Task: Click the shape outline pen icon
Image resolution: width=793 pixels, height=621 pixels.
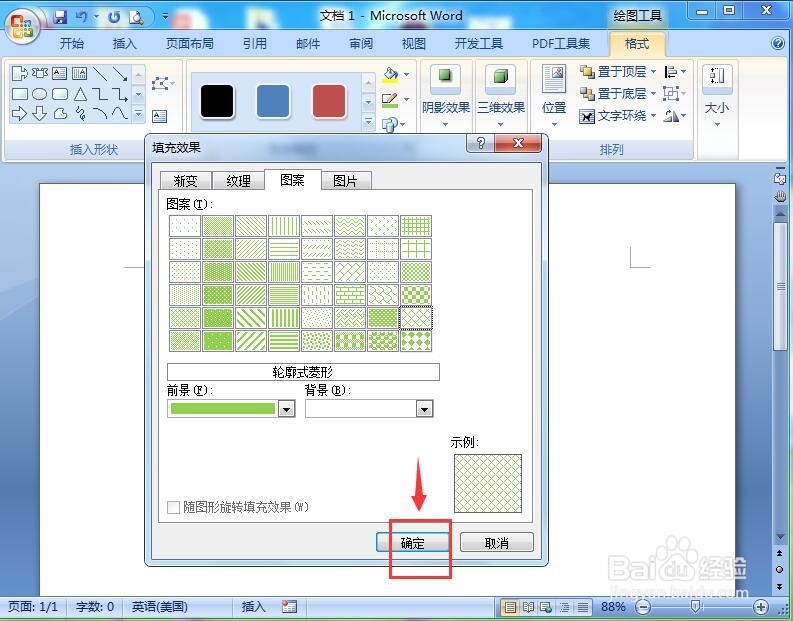Action: point(389,99)
